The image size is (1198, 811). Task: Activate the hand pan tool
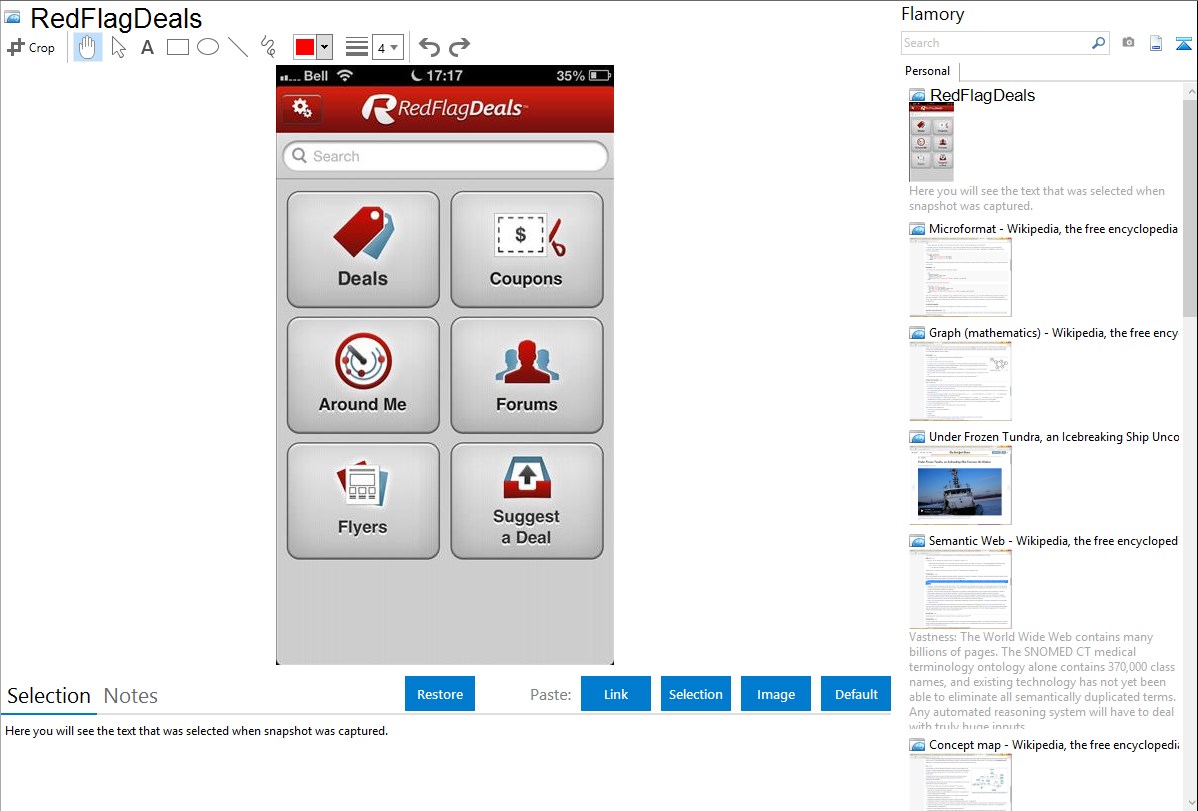coord(88,47)
